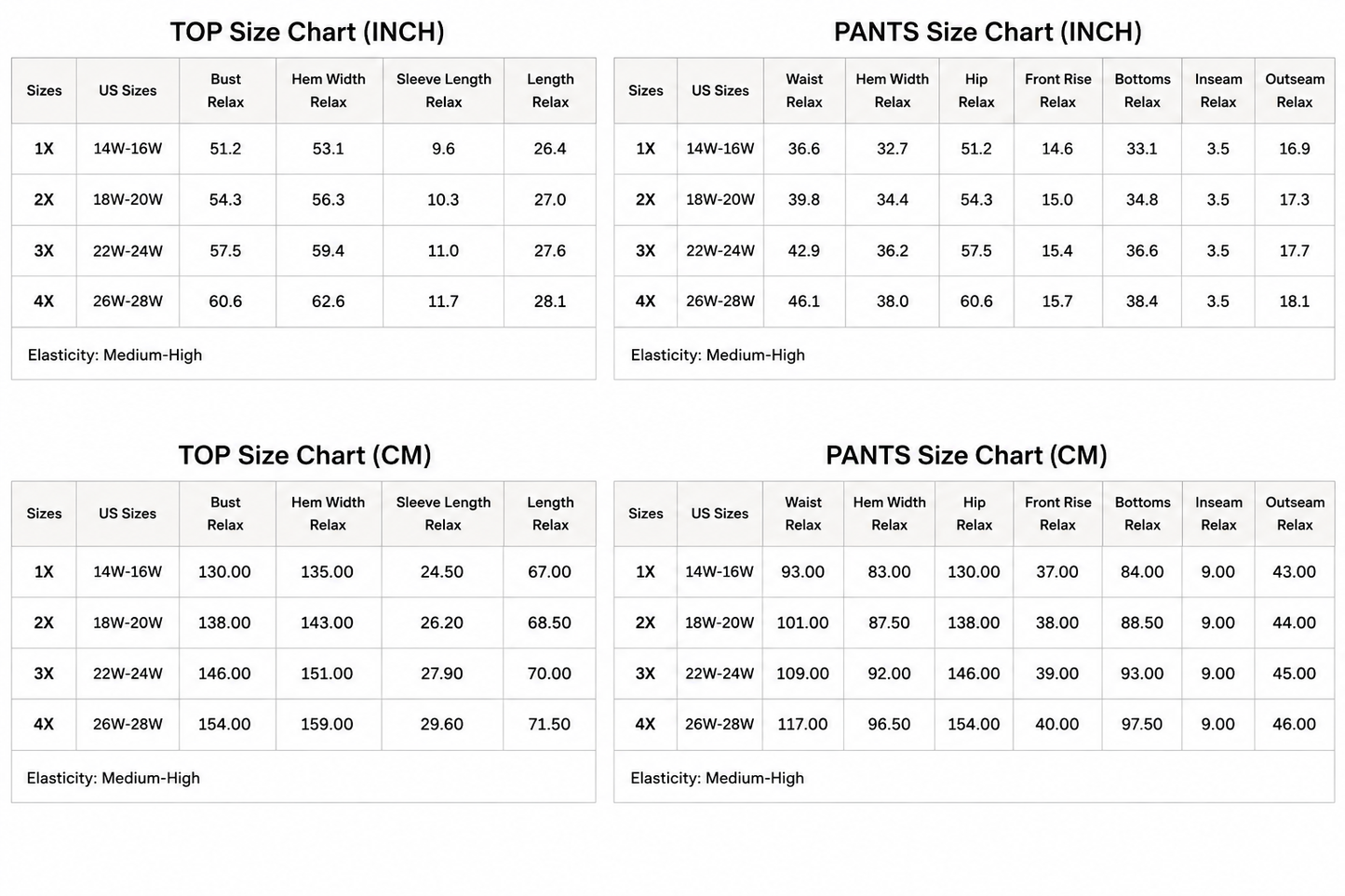
Task: Click the TOP Size Chart (CM) title
Action: tap(304, 455)
